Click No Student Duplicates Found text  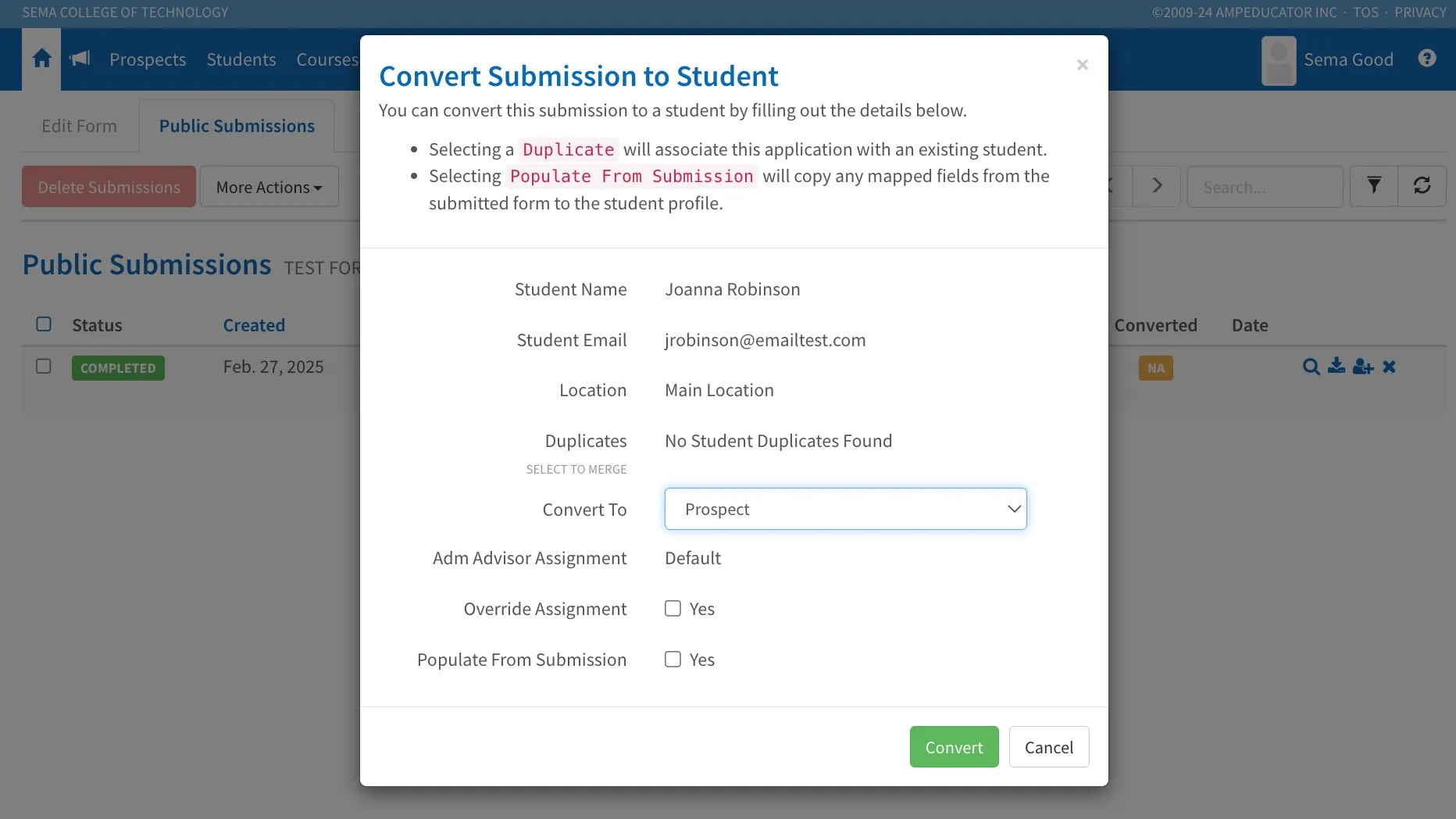778,441
